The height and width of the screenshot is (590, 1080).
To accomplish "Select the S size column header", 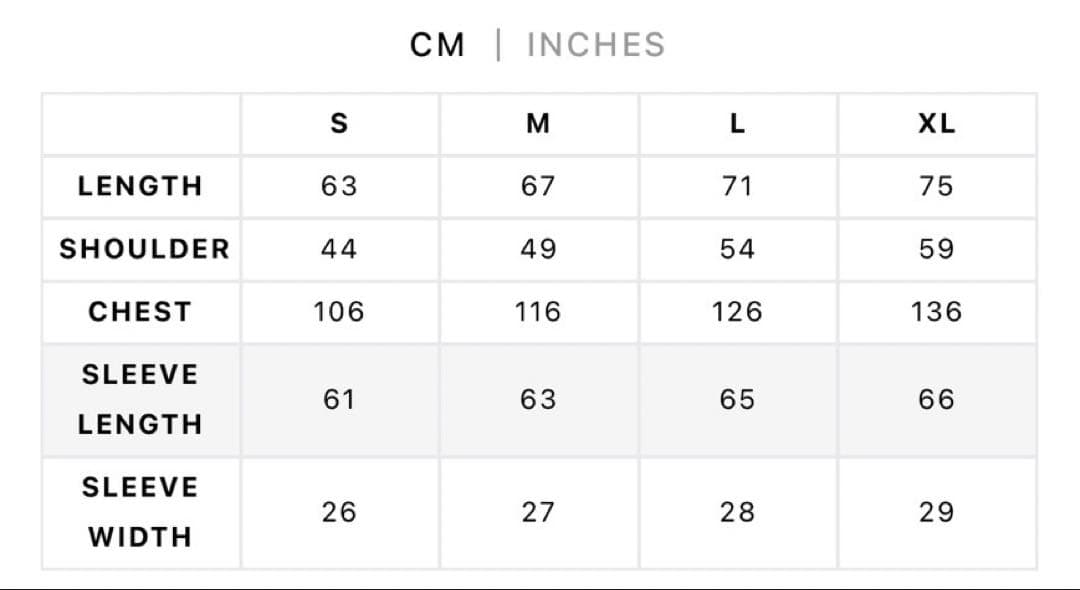I will 339,124.
